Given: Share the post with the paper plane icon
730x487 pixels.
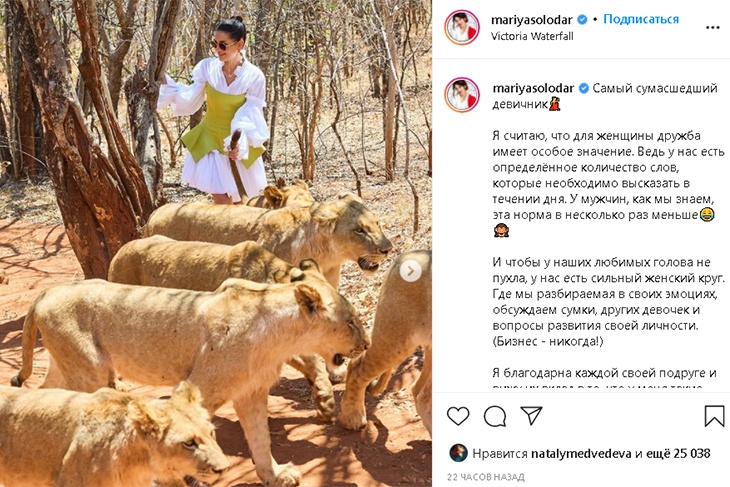Looking at the screenshot, I should (531, 415).
